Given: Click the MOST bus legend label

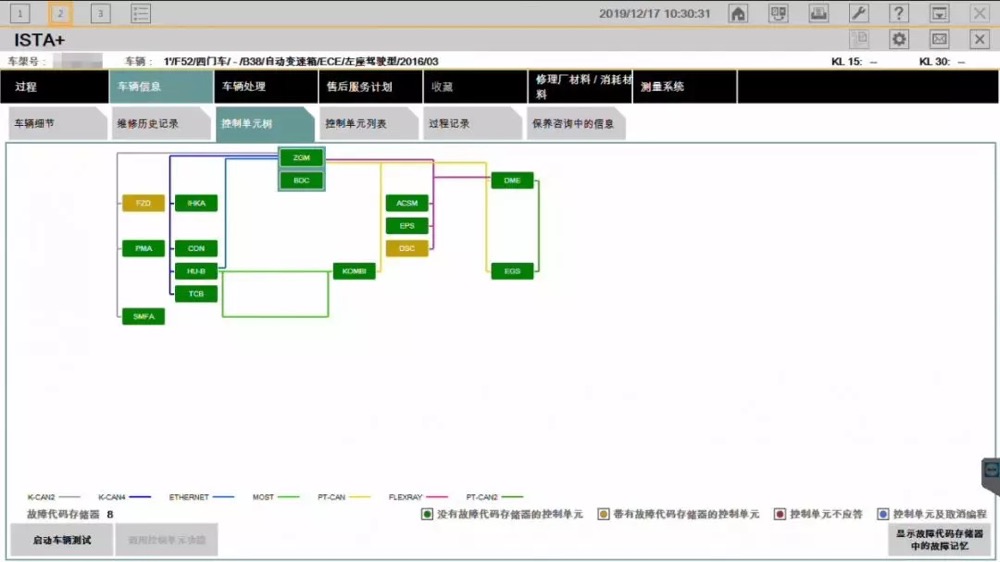Looking at the screenshot, I should point(263,497).
